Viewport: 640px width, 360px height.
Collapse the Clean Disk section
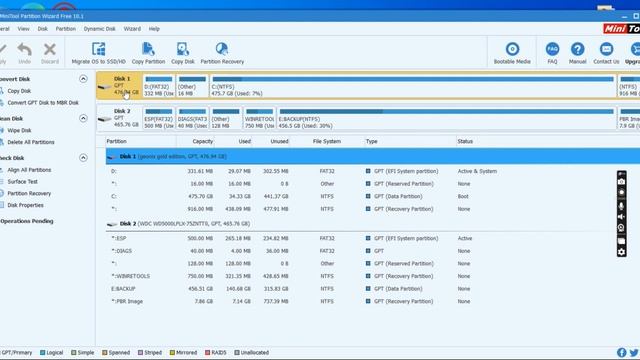pos(83,118)
